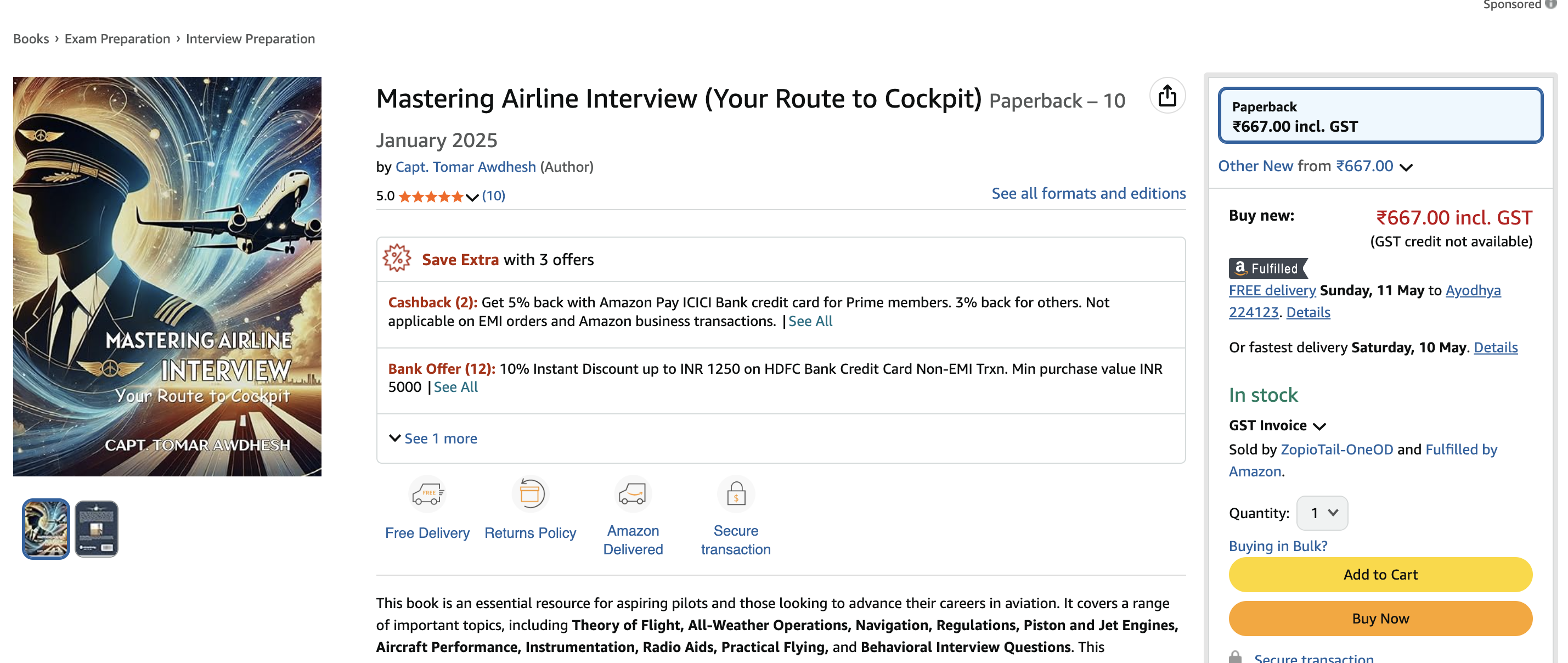Click FREE delivery link
Viewport: 1568px width, 663px height.
click(1272, 290)
